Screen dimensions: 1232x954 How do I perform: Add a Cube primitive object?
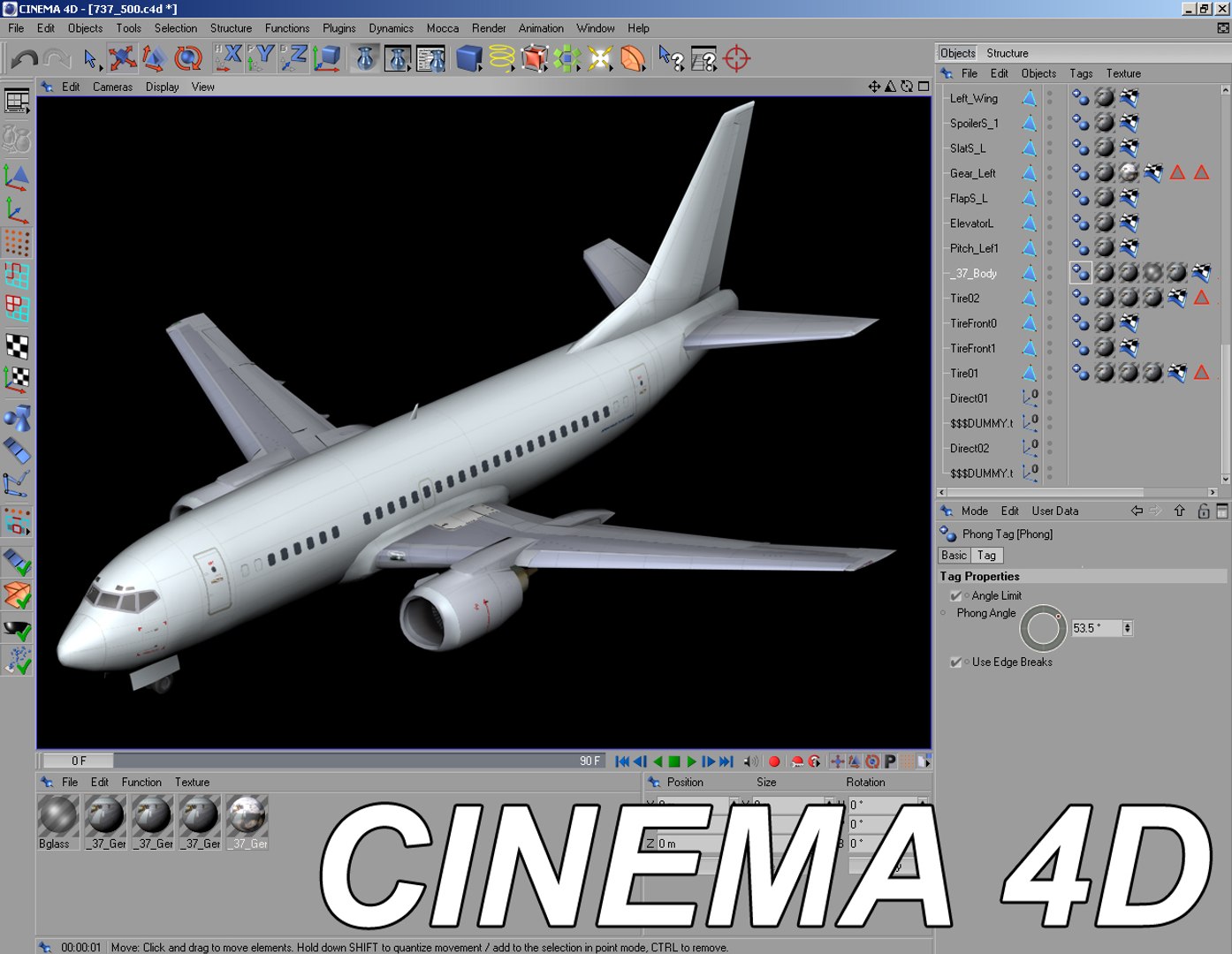pyautogui.click(x=469, y=58)
